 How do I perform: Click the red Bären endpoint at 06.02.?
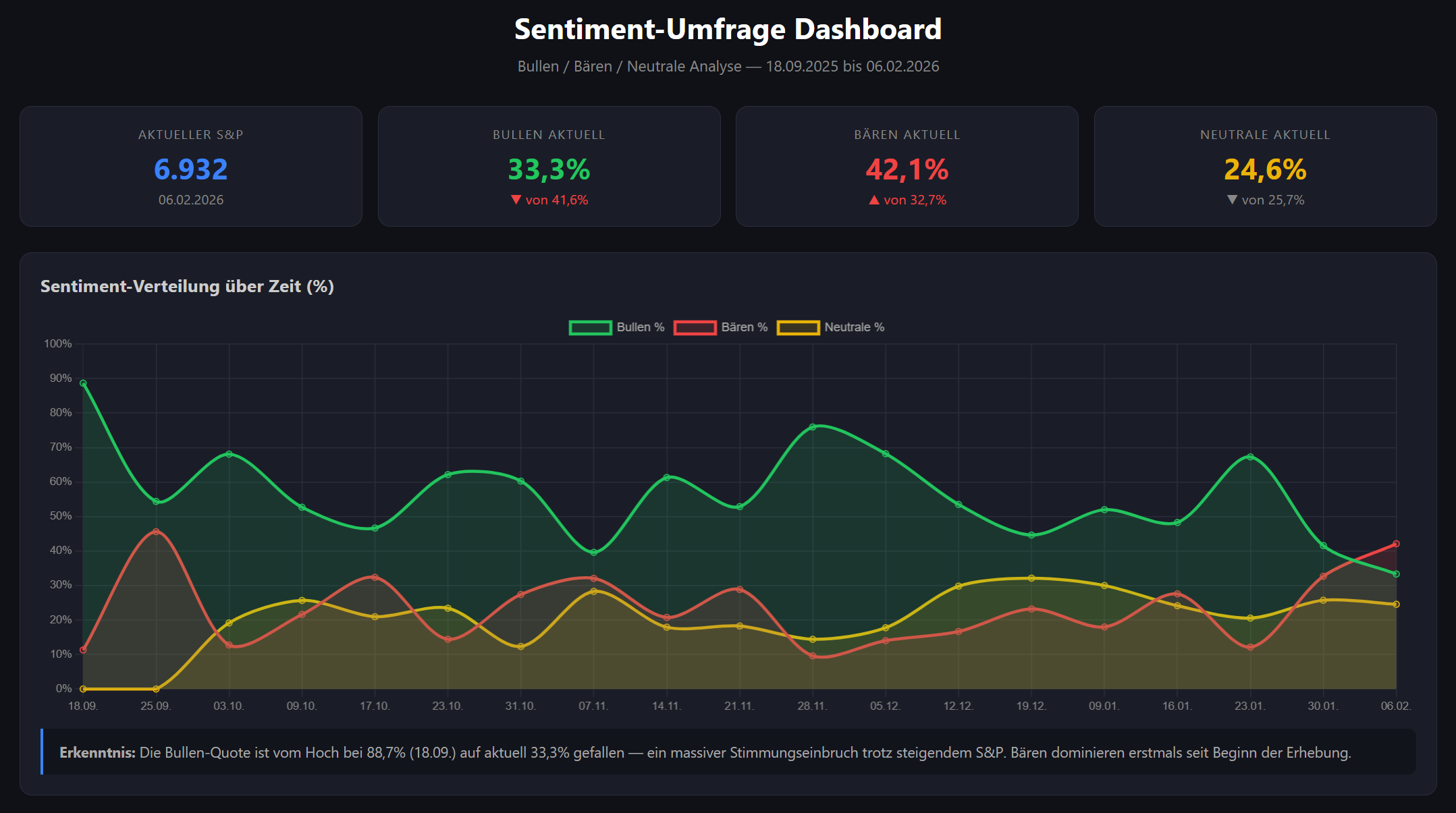(1396, 544)
